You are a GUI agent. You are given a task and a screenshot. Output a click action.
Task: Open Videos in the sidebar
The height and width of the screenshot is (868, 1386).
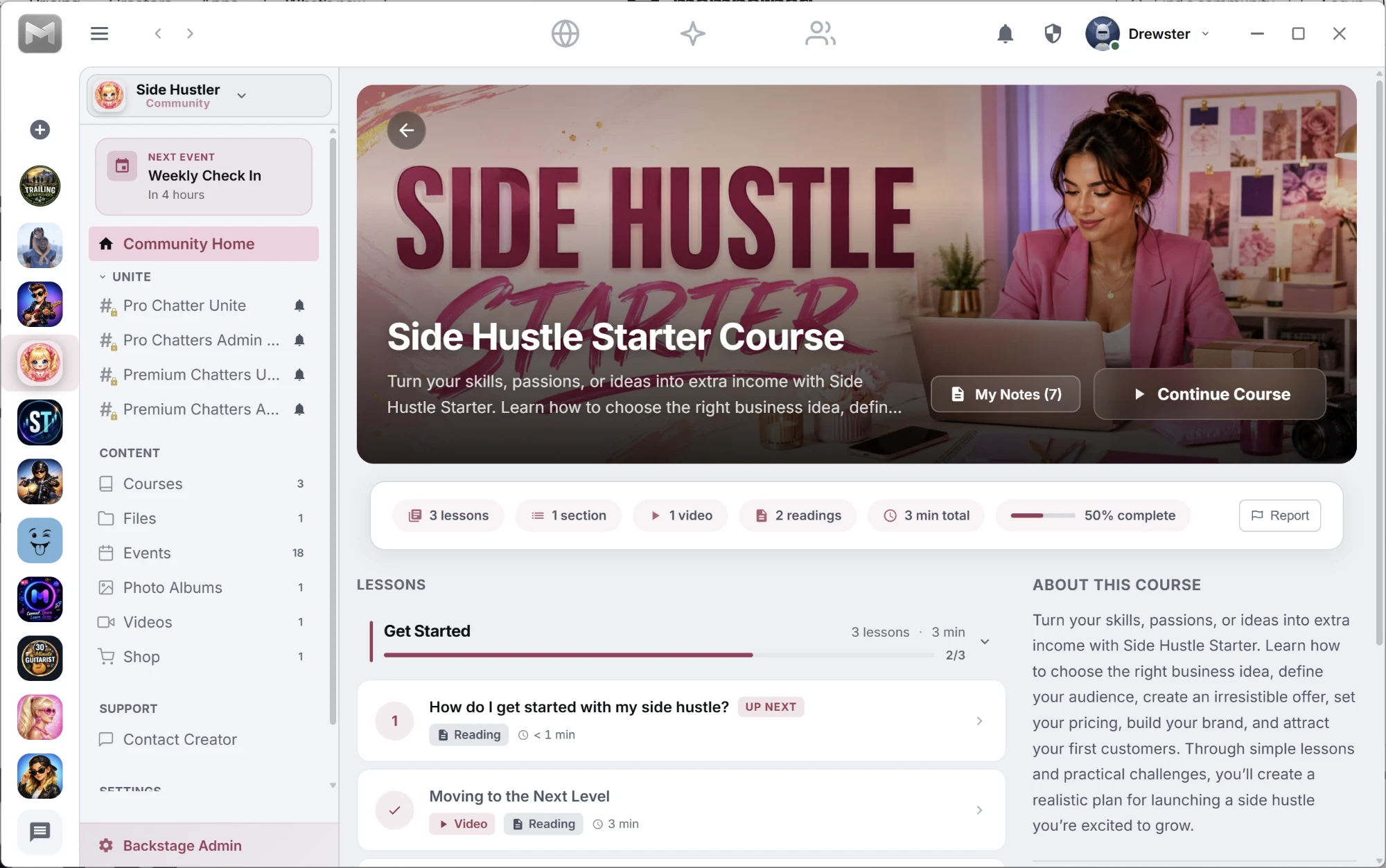204,622
